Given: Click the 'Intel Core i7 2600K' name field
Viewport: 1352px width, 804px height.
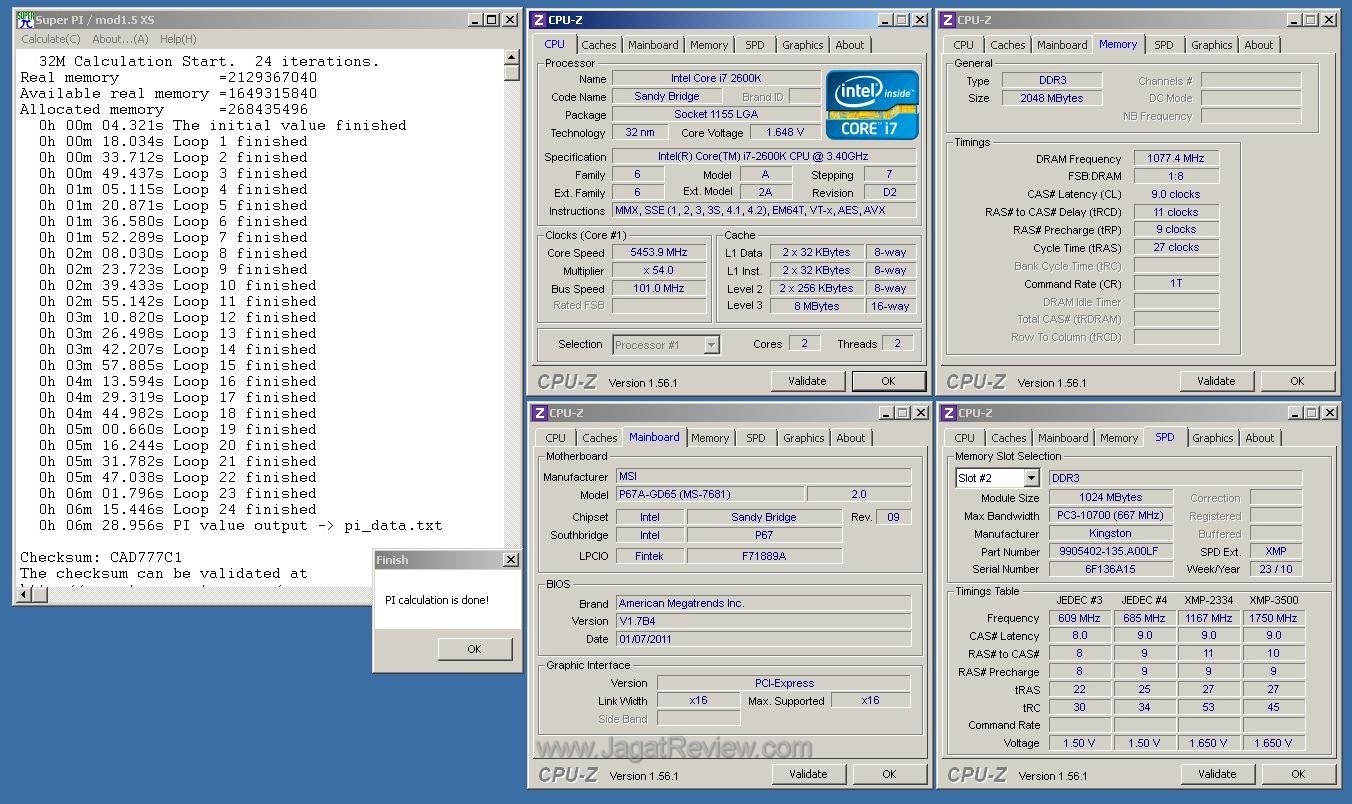Looking at the screenshot, I should (716, 78).
